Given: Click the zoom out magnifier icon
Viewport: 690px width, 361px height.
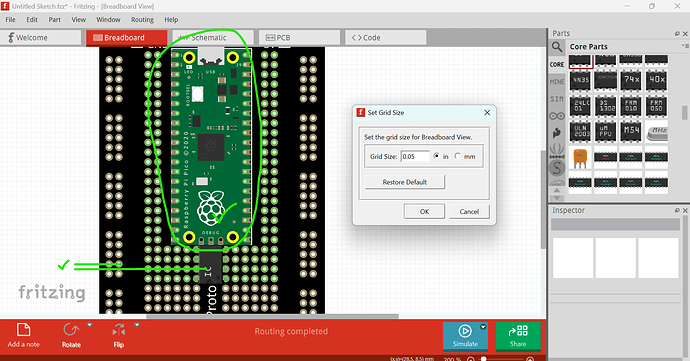Looking at the screenshot, I should click(x=470, y=359).
